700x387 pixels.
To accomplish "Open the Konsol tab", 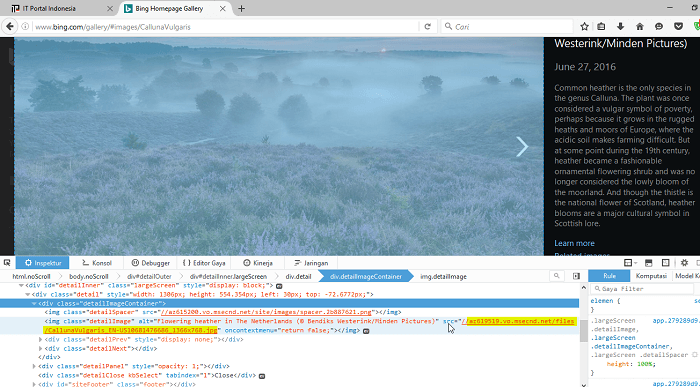I will pyautogui.click(x=97, y=263).
